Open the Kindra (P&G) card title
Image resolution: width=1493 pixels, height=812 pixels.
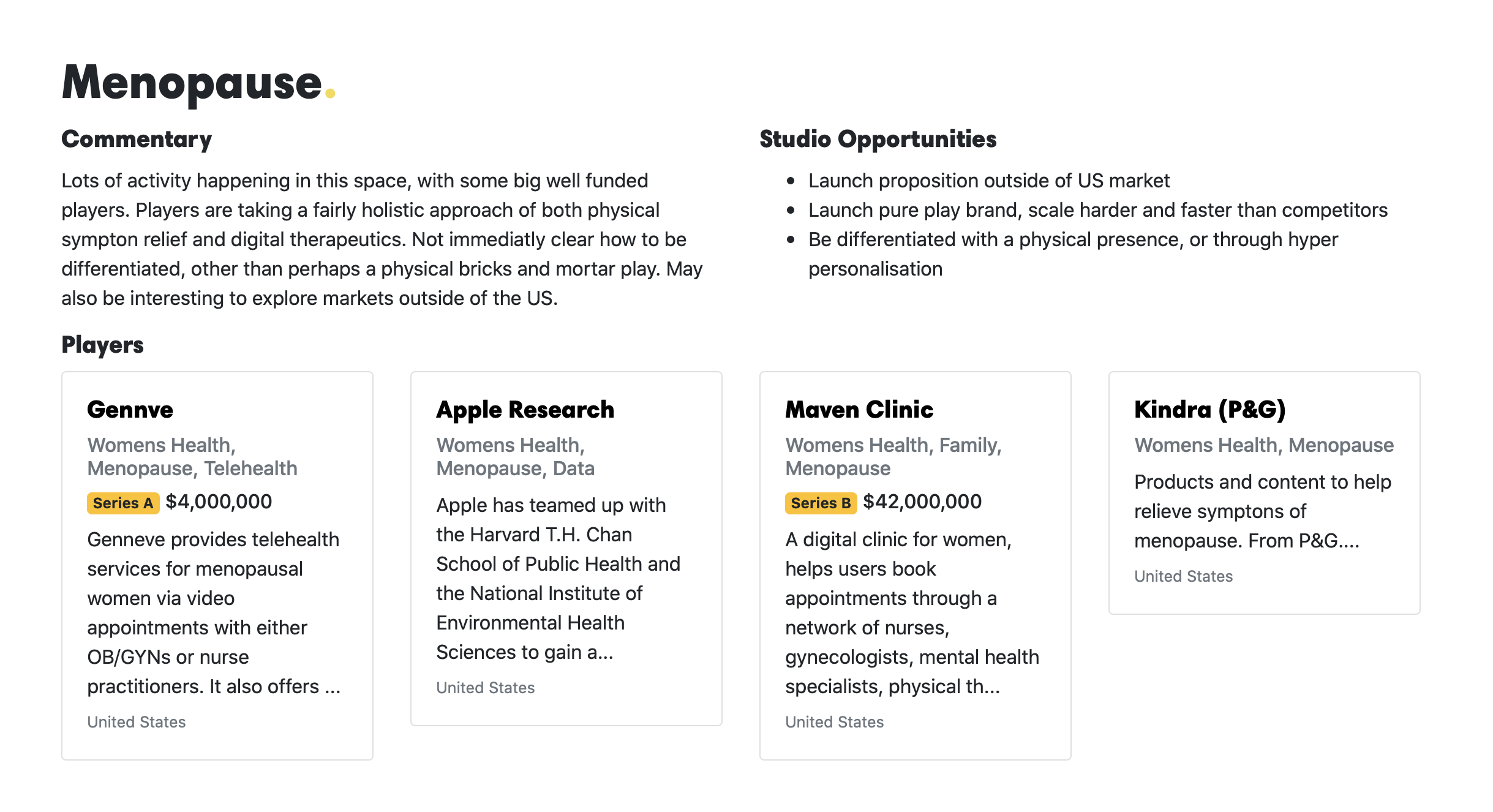pos(1209,410)
